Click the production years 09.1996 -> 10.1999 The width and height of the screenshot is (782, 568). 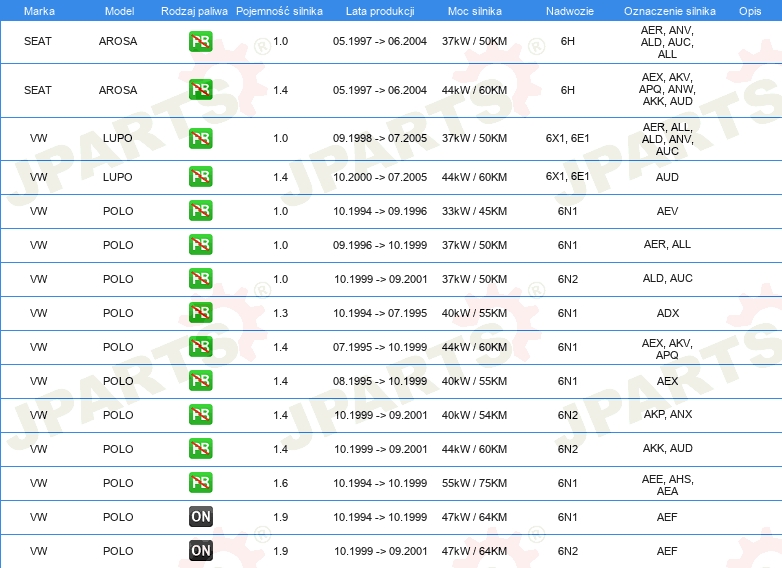(380, 245)
